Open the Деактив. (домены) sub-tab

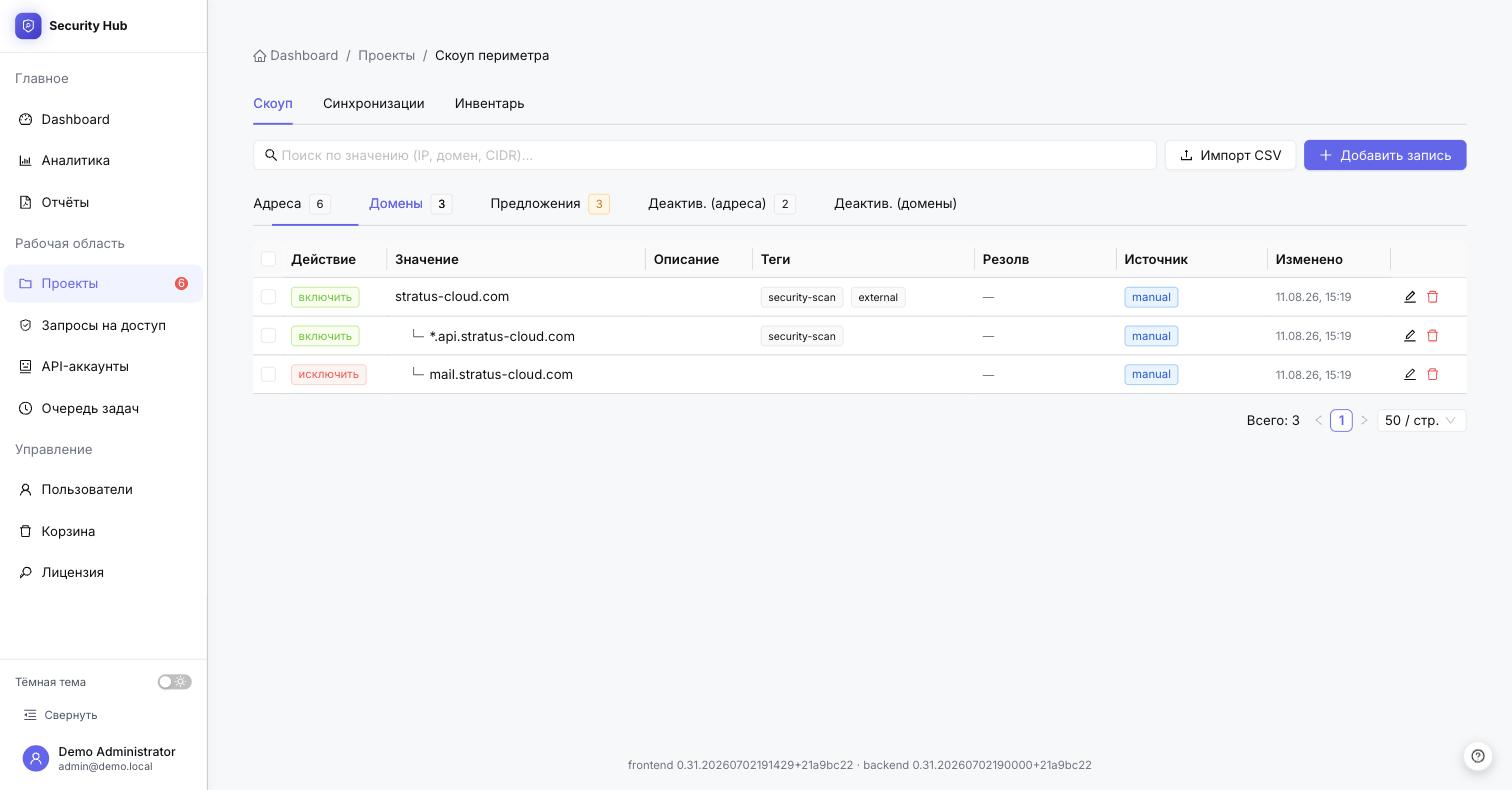tap(895, 204)
